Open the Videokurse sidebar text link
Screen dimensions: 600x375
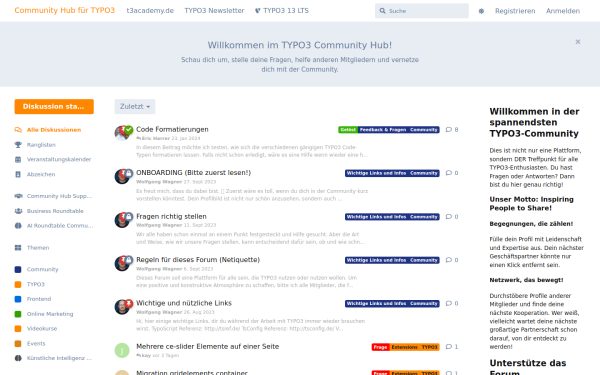tap(42, 328)
